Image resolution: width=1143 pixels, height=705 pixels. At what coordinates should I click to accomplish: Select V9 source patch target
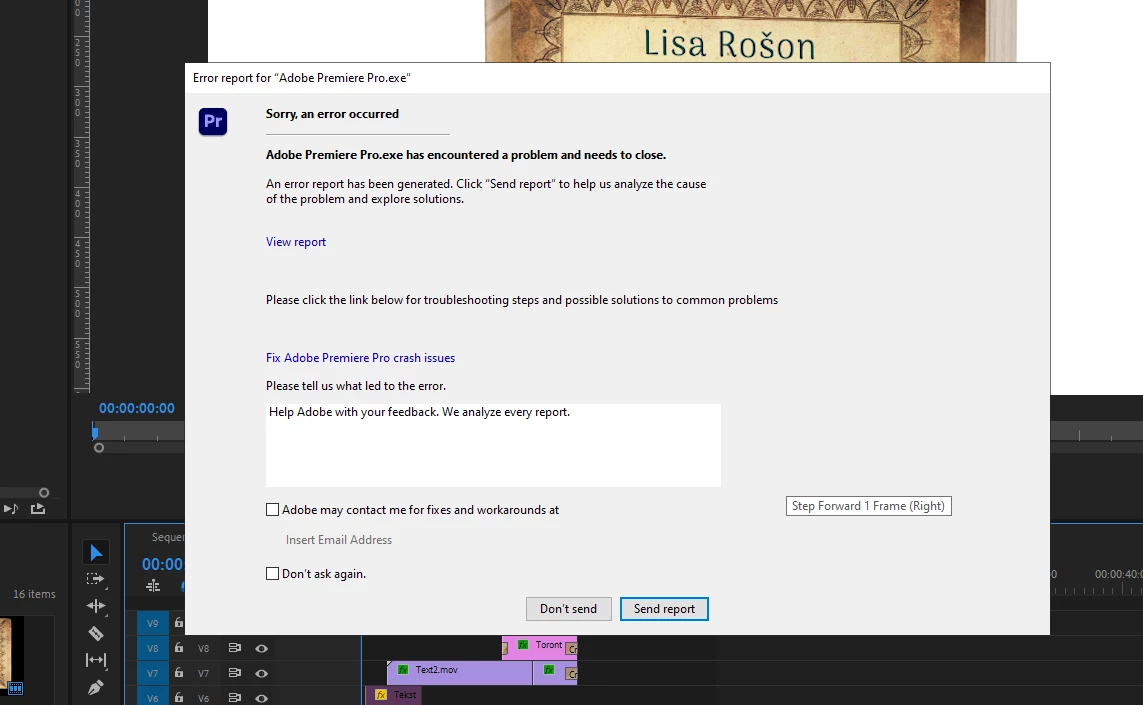tap(152, 623)
